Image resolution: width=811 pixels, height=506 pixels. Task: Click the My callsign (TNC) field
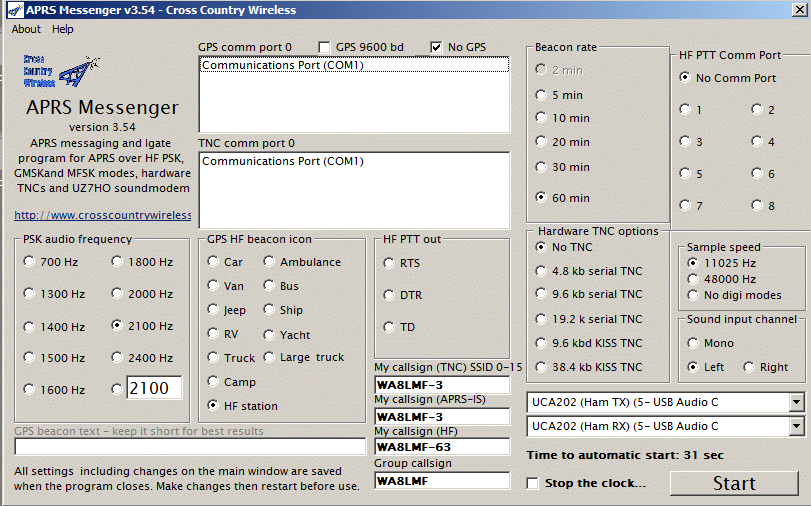[442, 385]
